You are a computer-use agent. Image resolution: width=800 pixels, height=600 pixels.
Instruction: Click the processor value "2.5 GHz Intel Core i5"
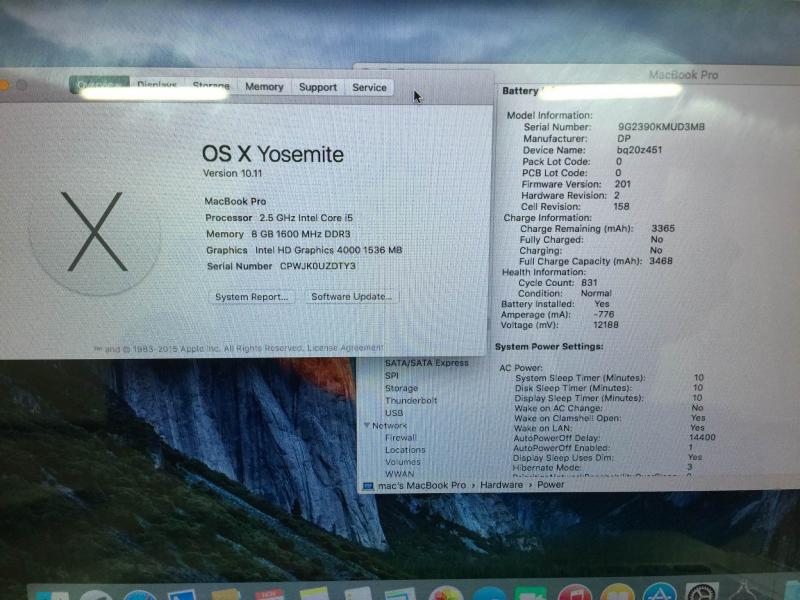pos(306,218)
